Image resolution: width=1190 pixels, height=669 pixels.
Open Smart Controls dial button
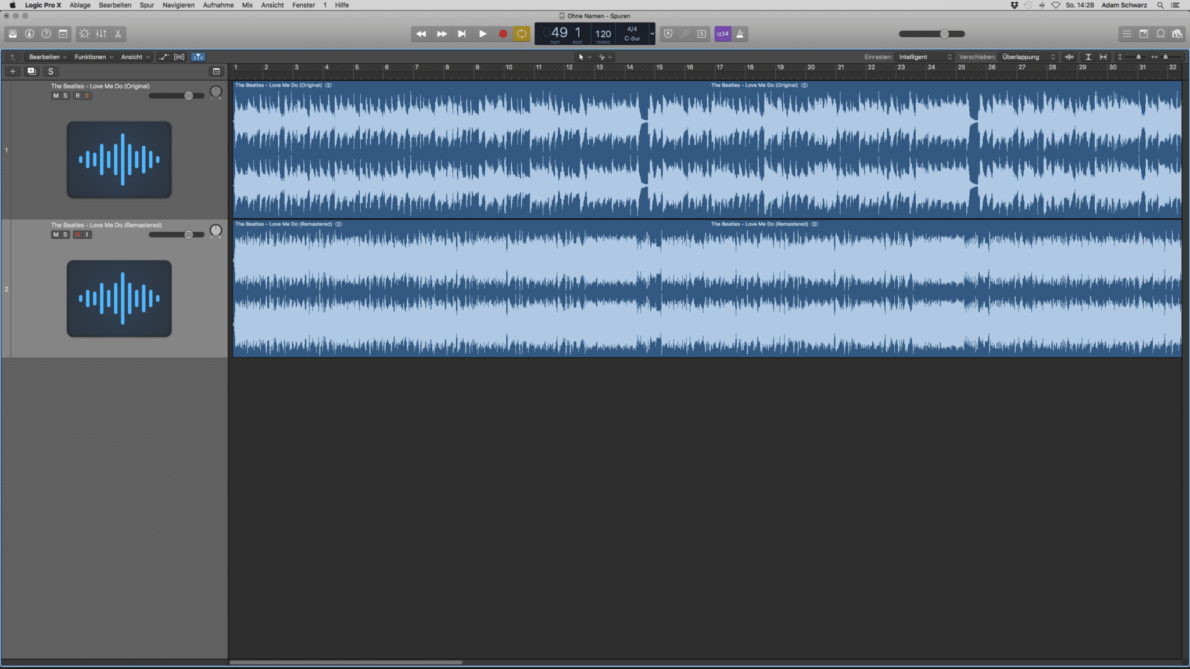[x=84, y=34]
